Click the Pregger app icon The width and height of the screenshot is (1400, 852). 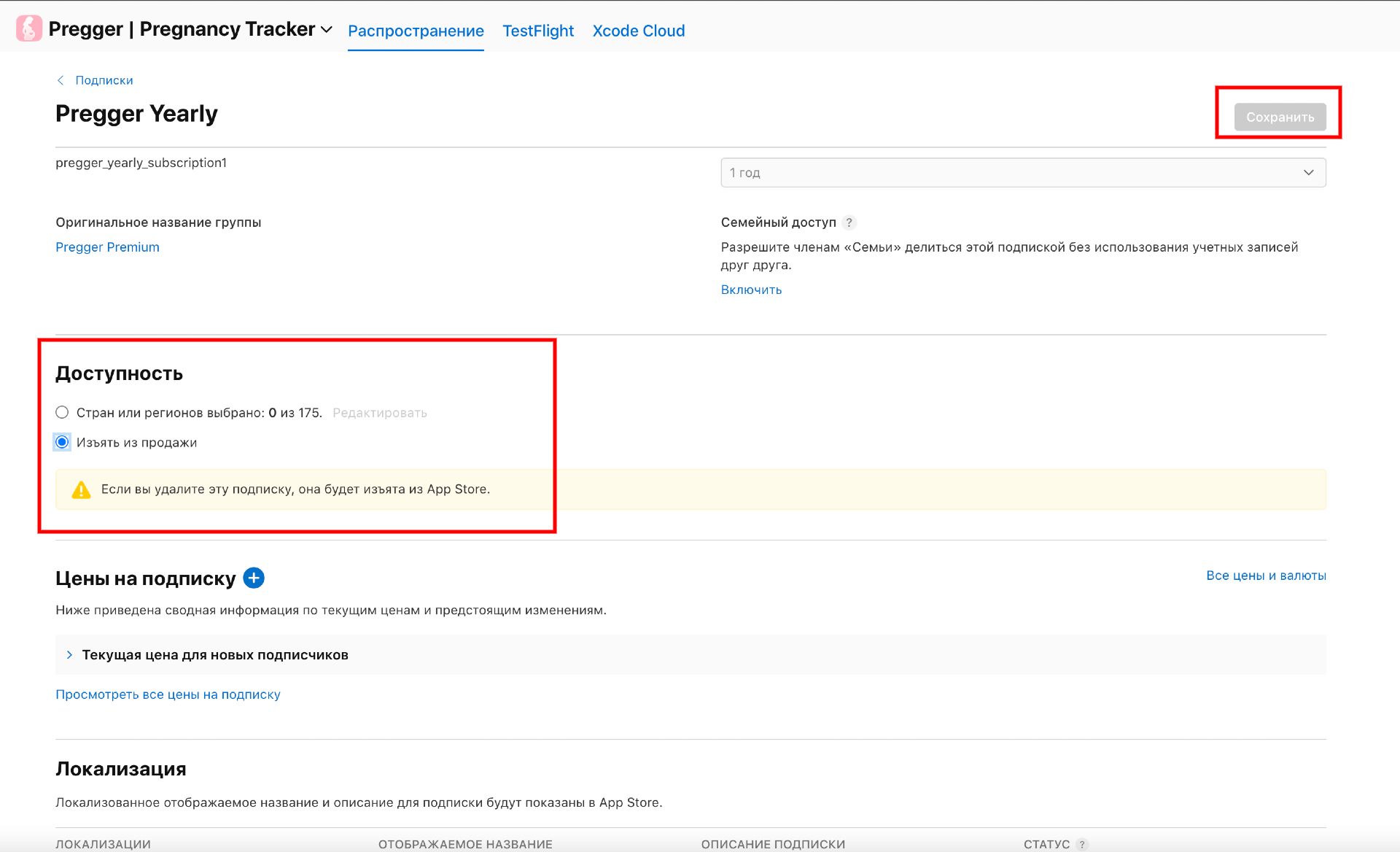point(29,29)
